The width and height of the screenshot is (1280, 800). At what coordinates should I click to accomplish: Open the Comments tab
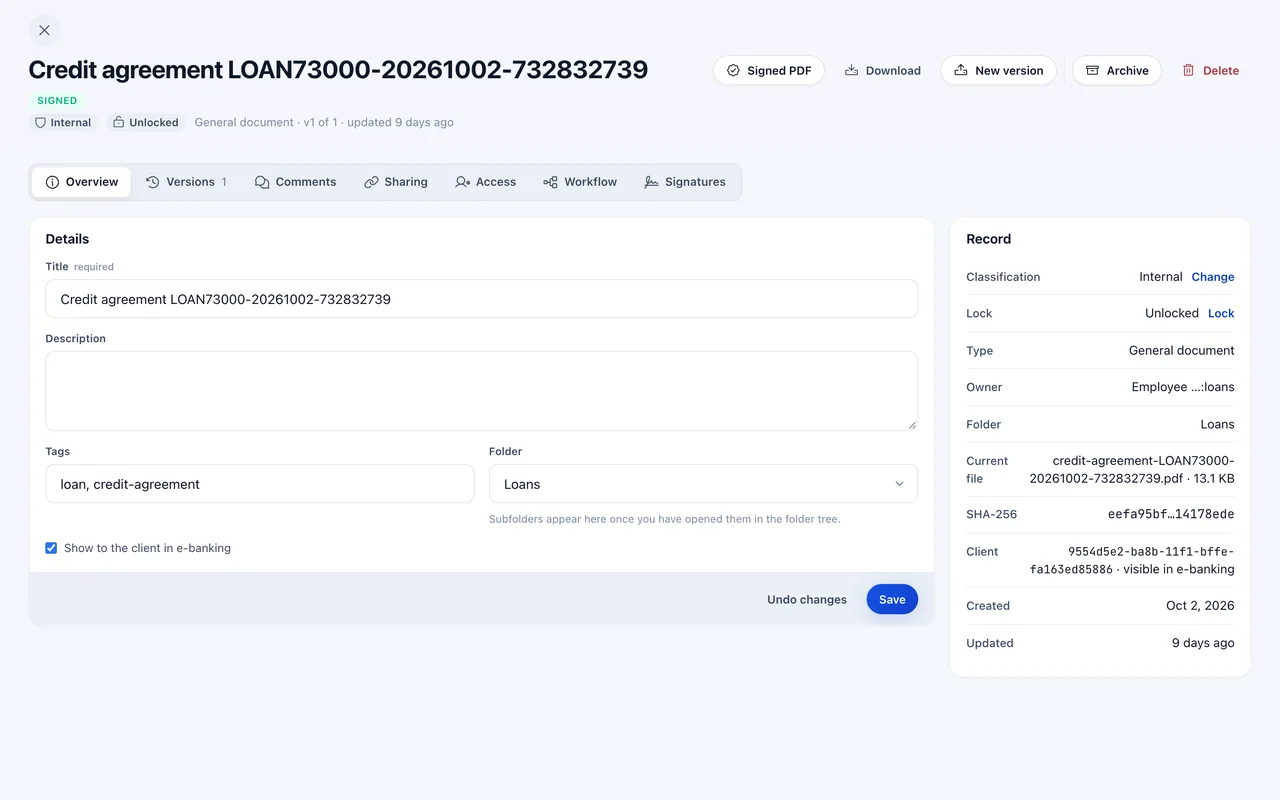[295, 182]
